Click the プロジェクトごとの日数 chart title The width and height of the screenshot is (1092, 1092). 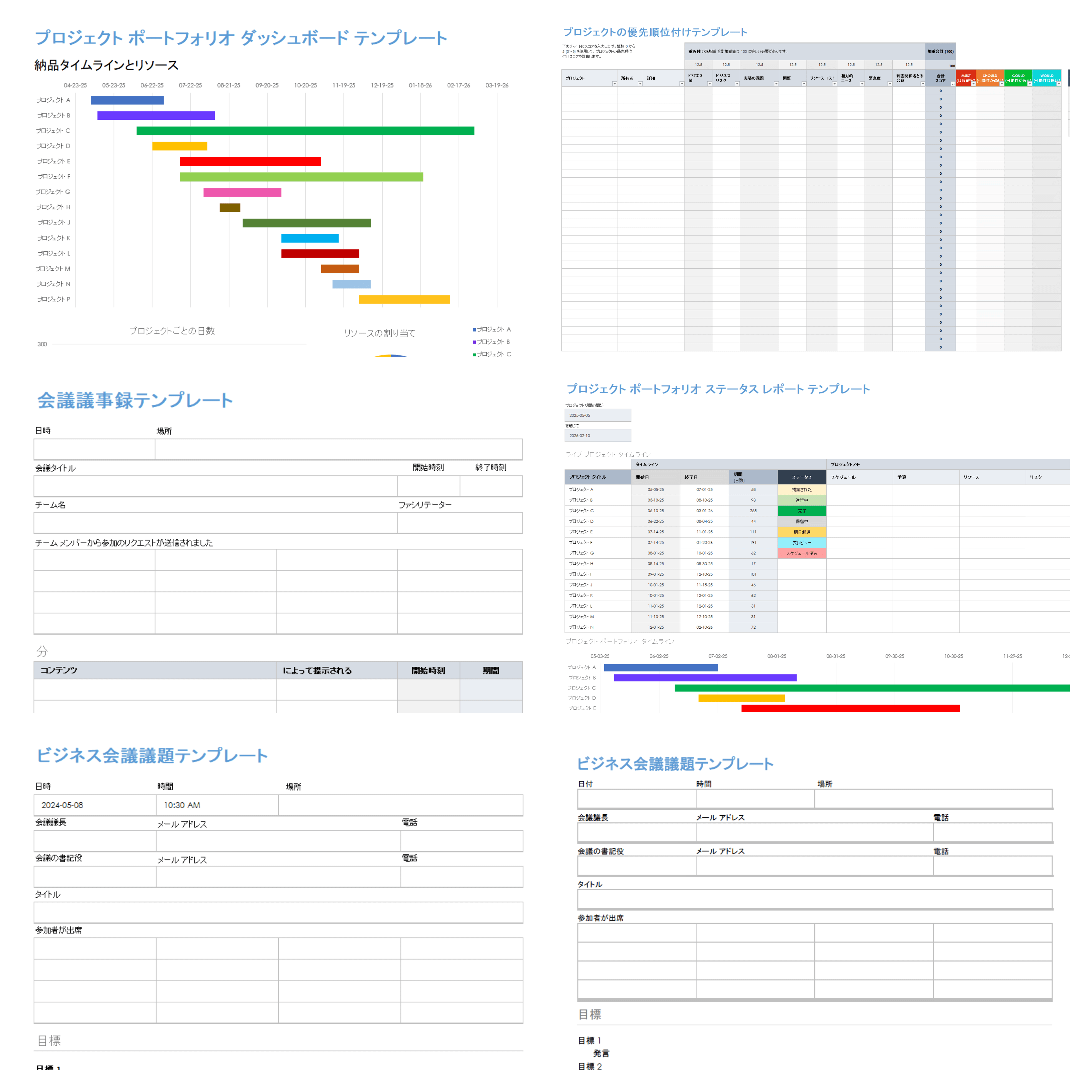point(172,331)
